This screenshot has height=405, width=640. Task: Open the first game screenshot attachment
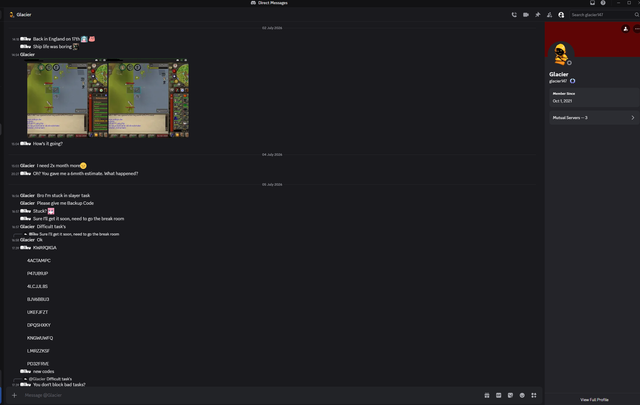67,98
